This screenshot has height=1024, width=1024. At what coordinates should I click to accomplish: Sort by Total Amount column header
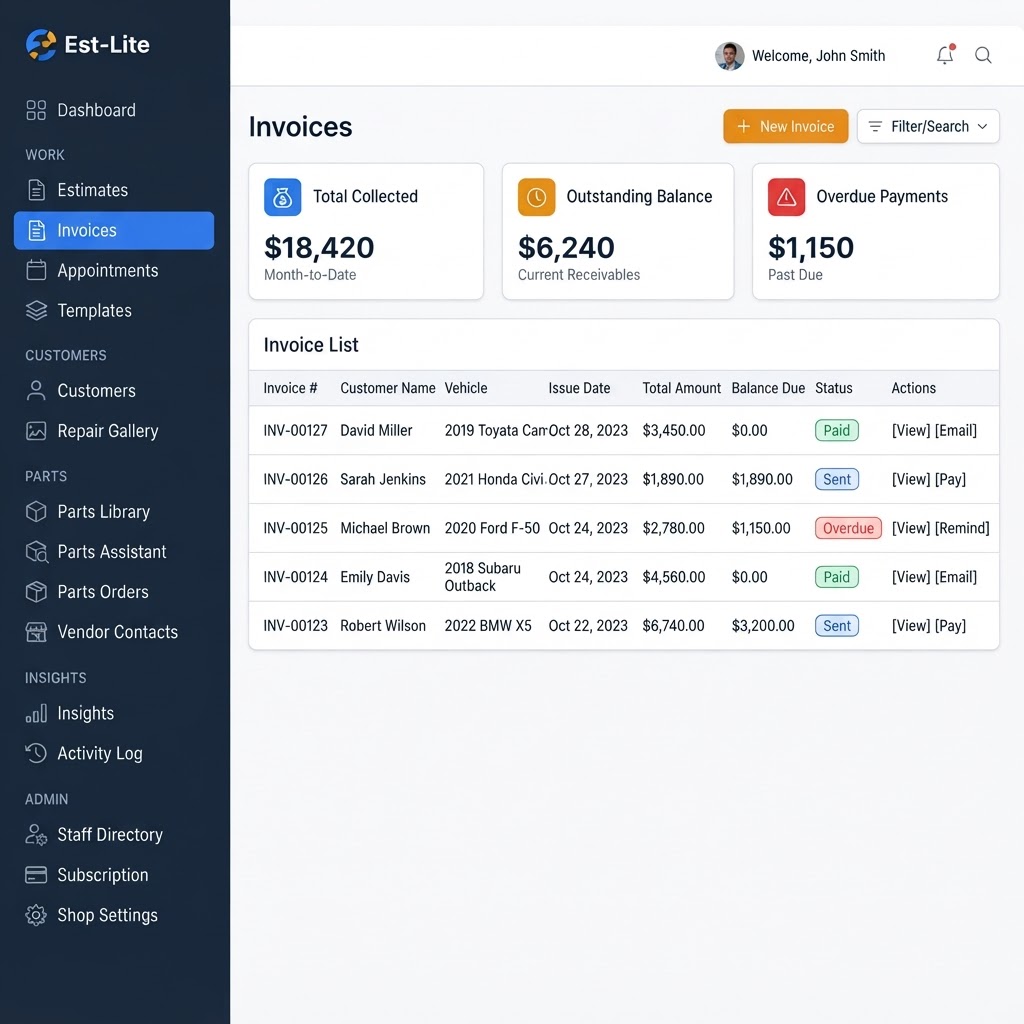[682, 388]
